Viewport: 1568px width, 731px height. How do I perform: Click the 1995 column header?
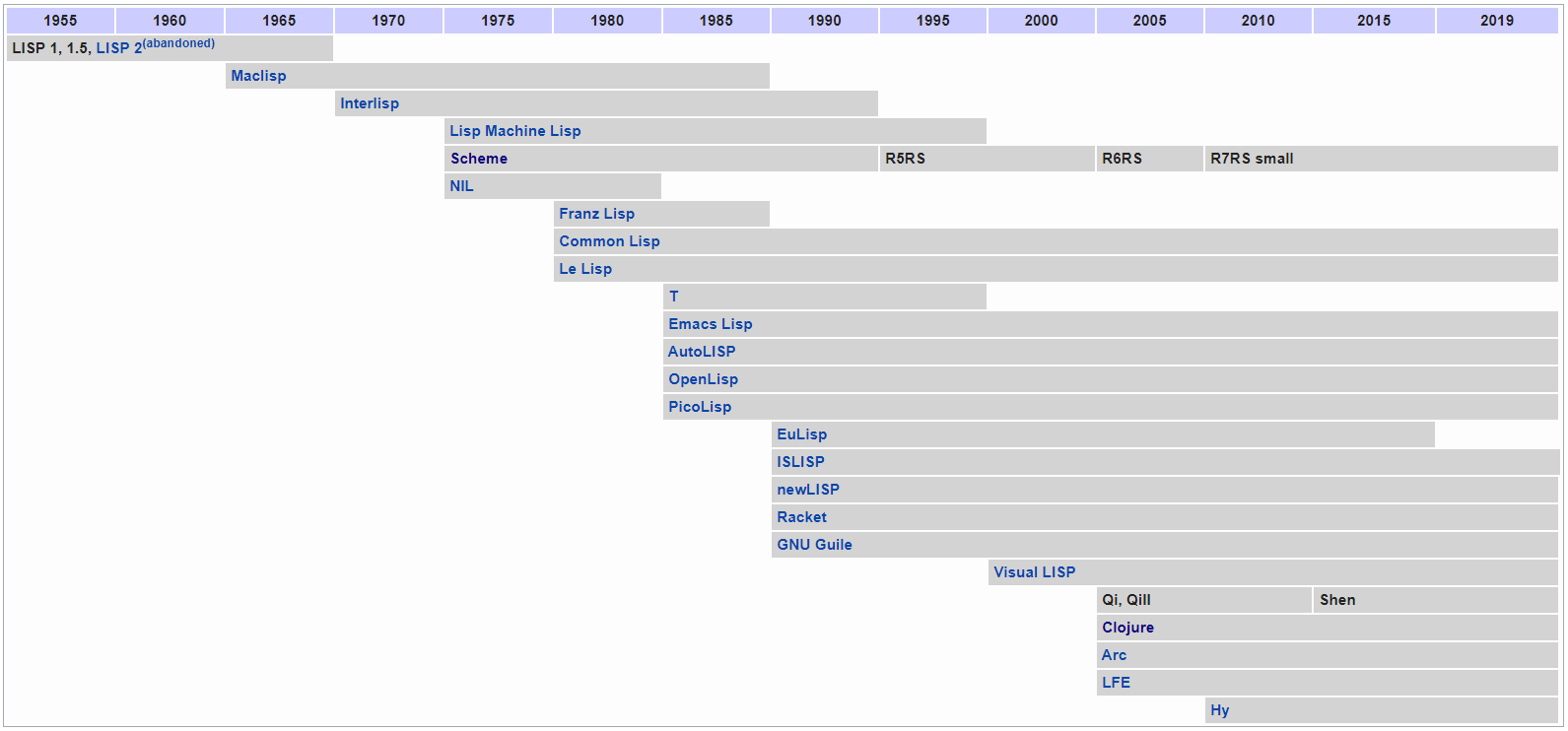(933, 21)
